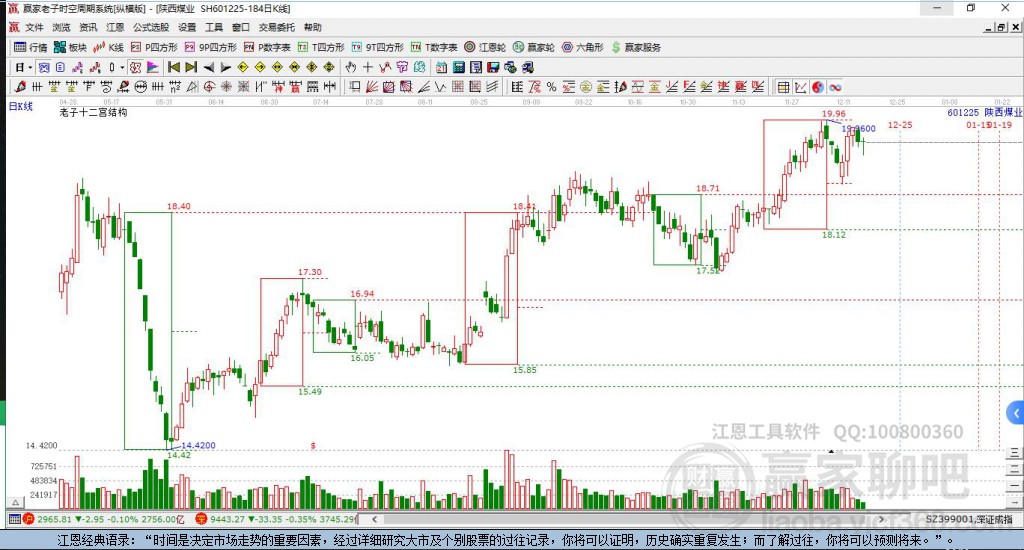Click the SZ399001 深证成指 status entry

tap(968, 519)
